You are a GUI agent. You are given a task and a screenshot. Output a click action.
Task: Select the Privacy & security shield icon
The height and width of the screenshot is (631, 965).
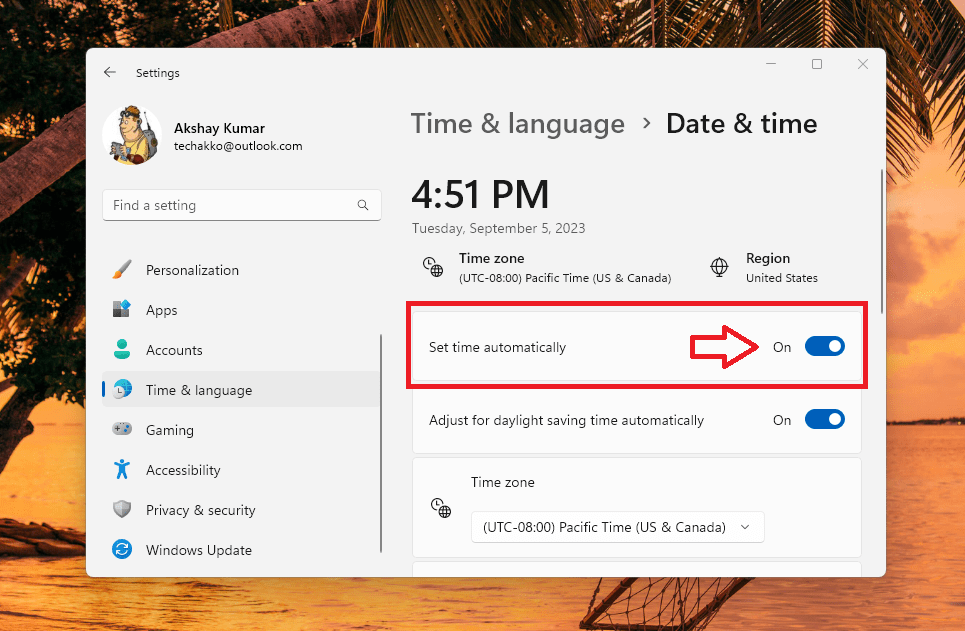click(122, 510)
